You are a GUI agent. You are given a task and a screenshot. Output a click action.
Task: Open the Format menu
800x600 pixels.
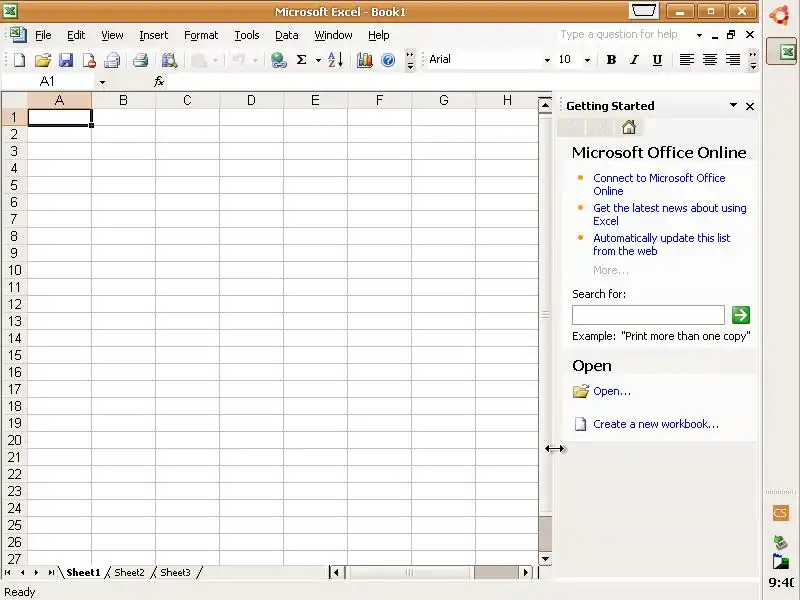[x=201, y=35]
